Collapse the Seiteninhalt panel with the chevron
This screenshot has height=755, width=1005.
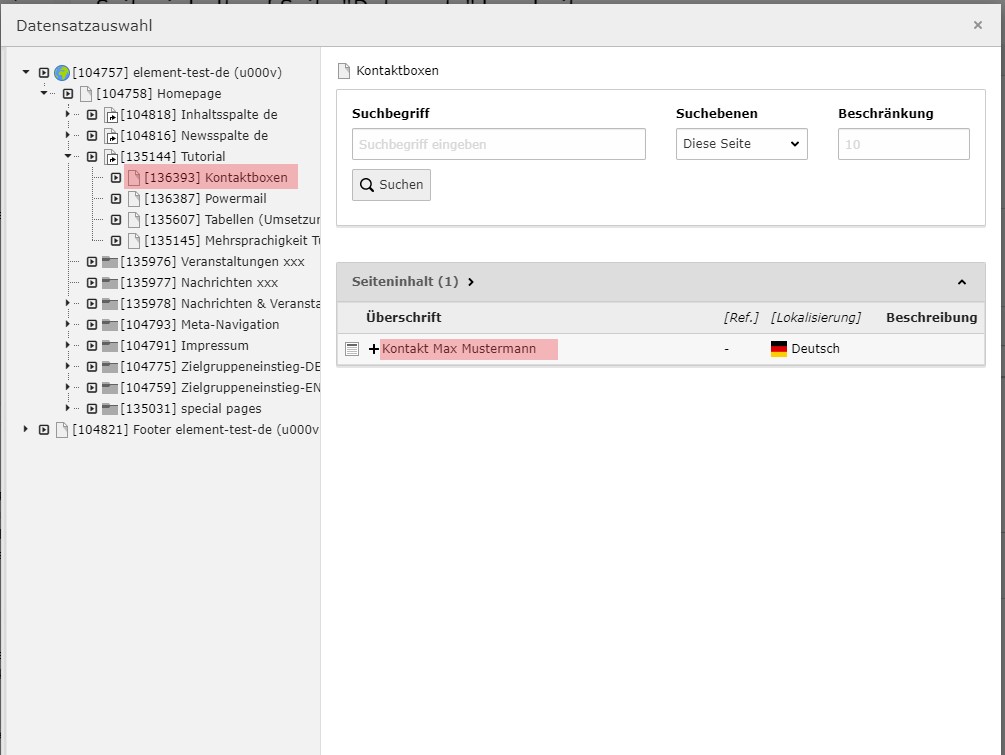[x=961, y=282]
